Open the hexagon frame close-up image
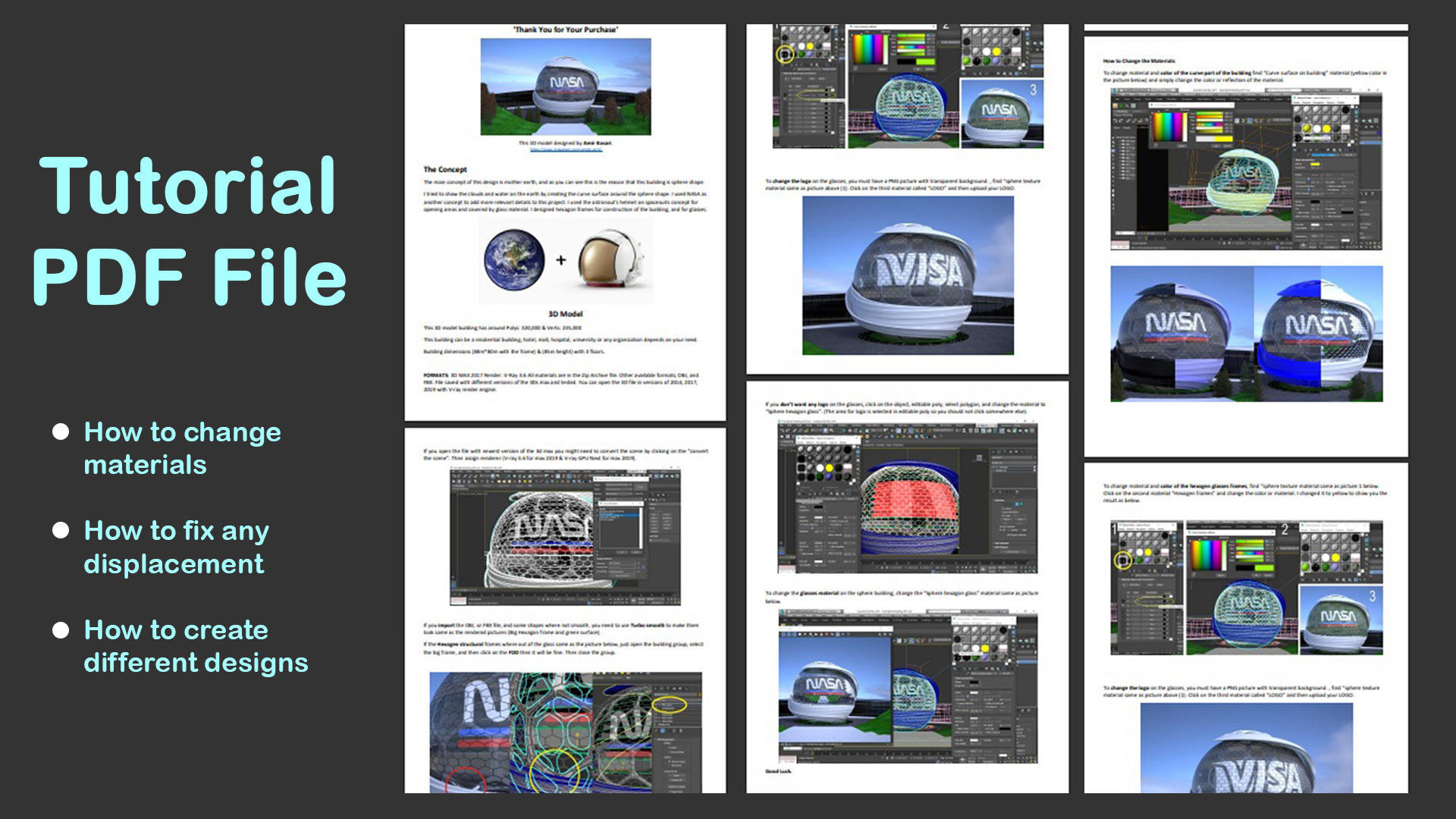 click(x=566, y=733)
